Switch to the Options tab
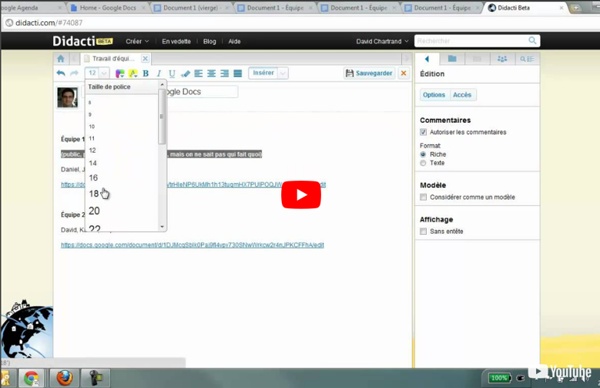 pyautogui.click(x=434, y=95)
